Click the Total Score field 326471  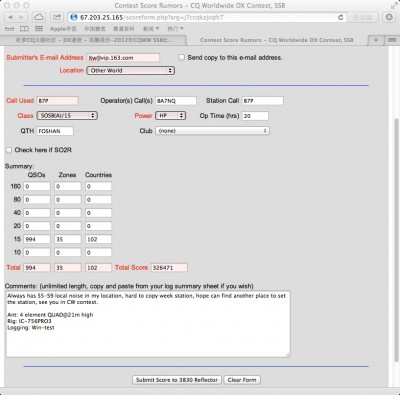(x=169, y=268)
